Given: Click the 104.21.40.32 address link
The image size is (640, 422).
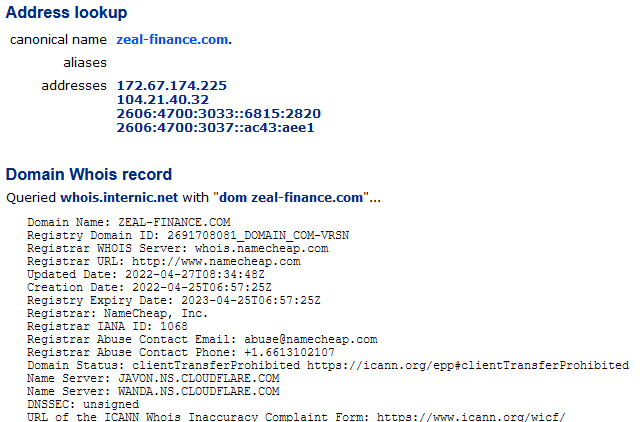Looking at the screenshot, I should click(x=162, y=100).
